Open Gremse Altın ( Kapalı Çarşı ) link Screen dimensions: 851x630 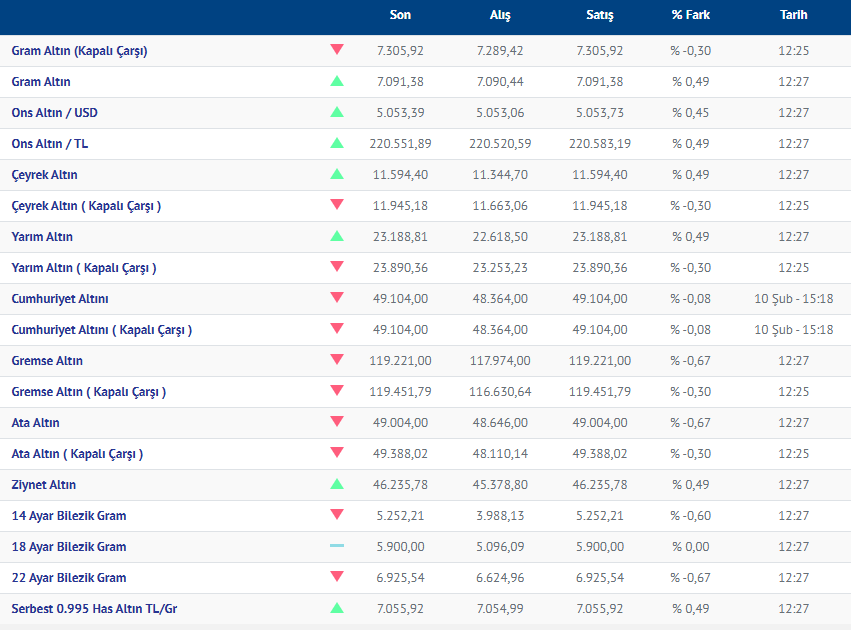[x=89, y=392]
